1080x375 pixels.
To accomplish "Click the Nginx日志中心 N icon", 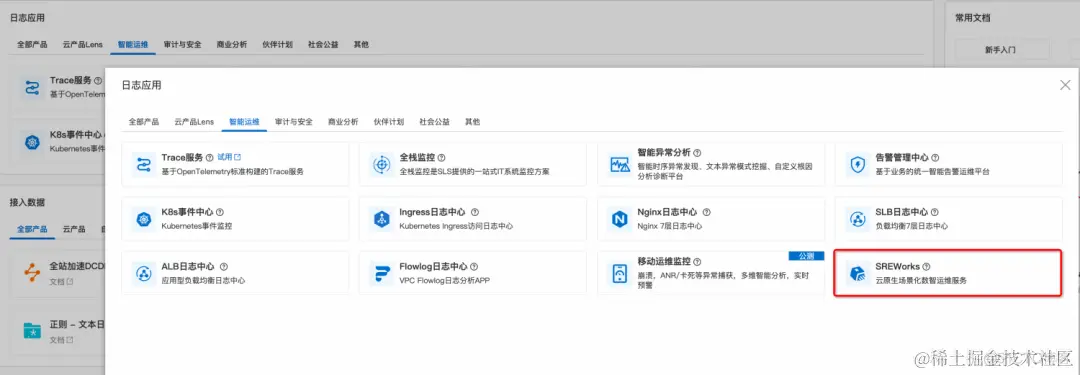I will 620,219.
